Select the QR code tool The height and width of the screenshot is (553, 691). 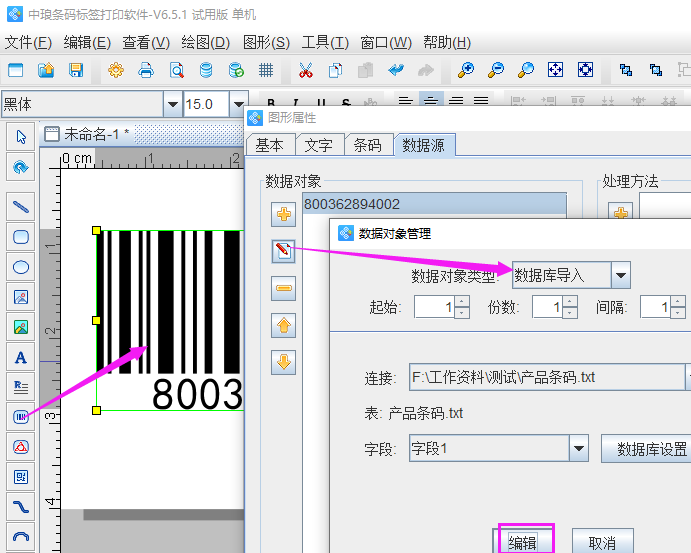coord(21,477)
